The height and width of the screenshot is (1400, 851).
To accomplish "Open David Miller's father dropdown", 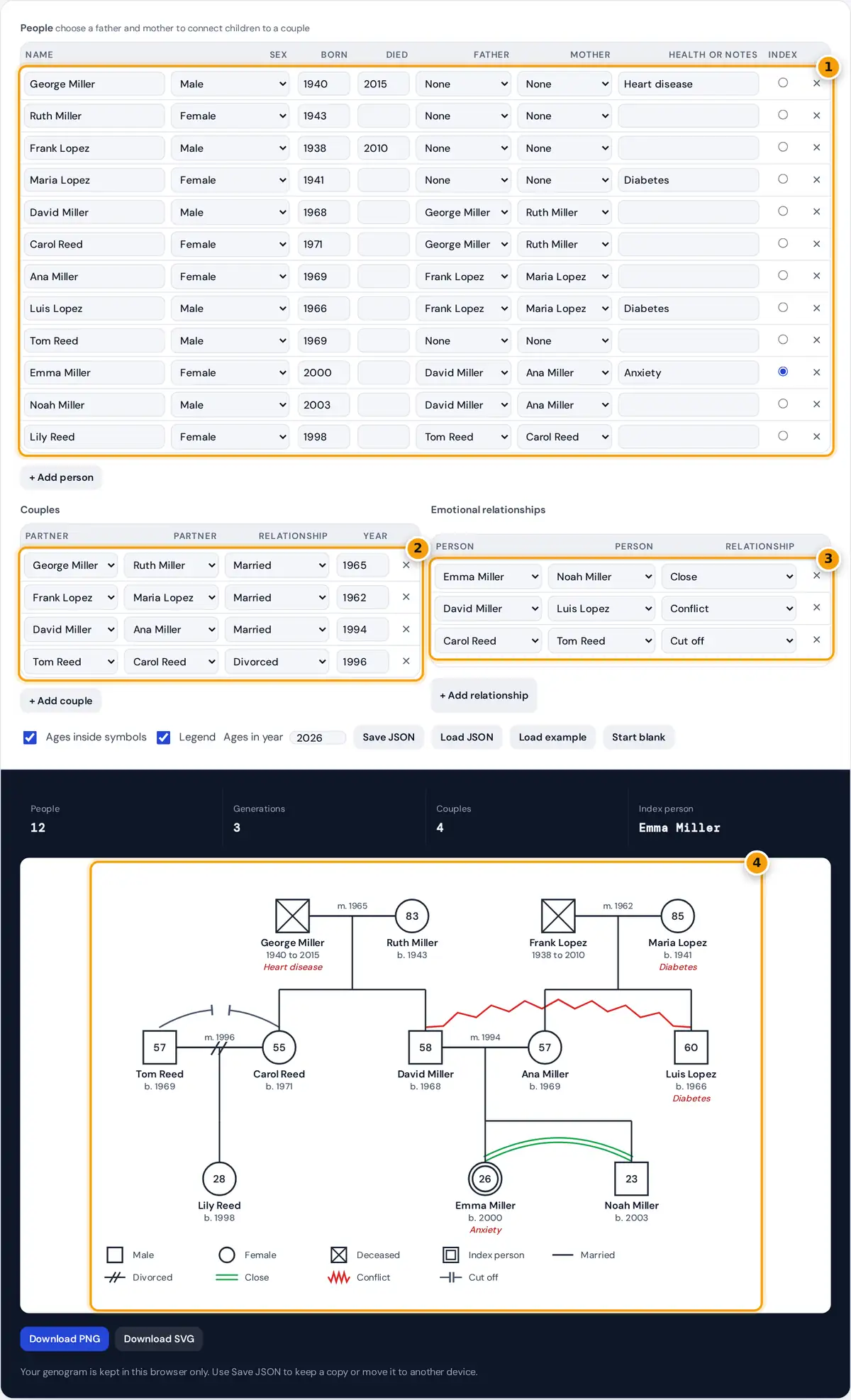I will click(x=463, y=212).
